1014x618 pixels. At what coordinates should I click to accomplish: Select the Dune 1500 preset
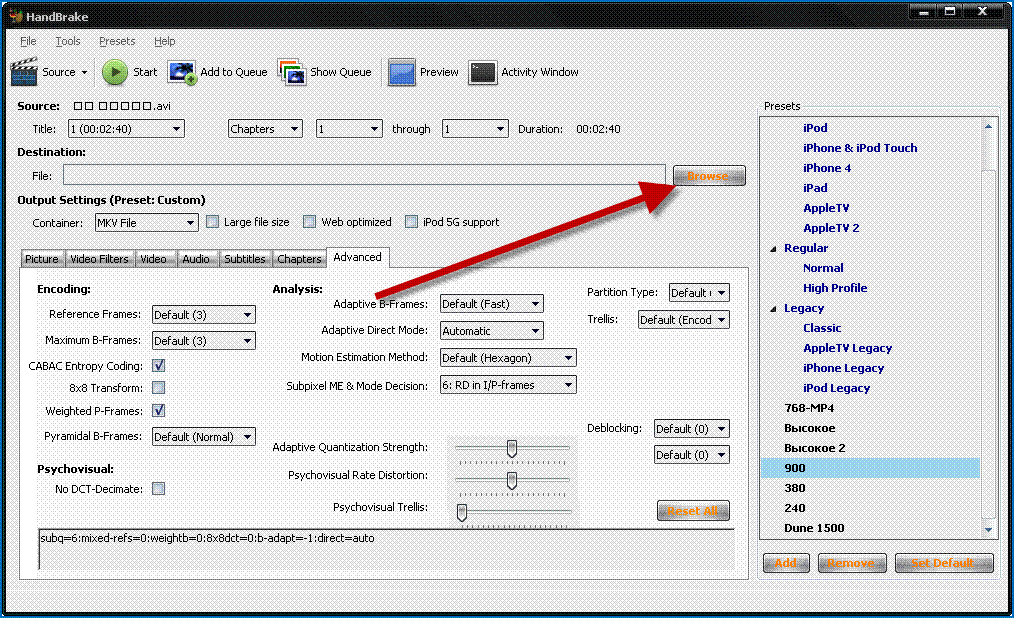click(814, 528)
